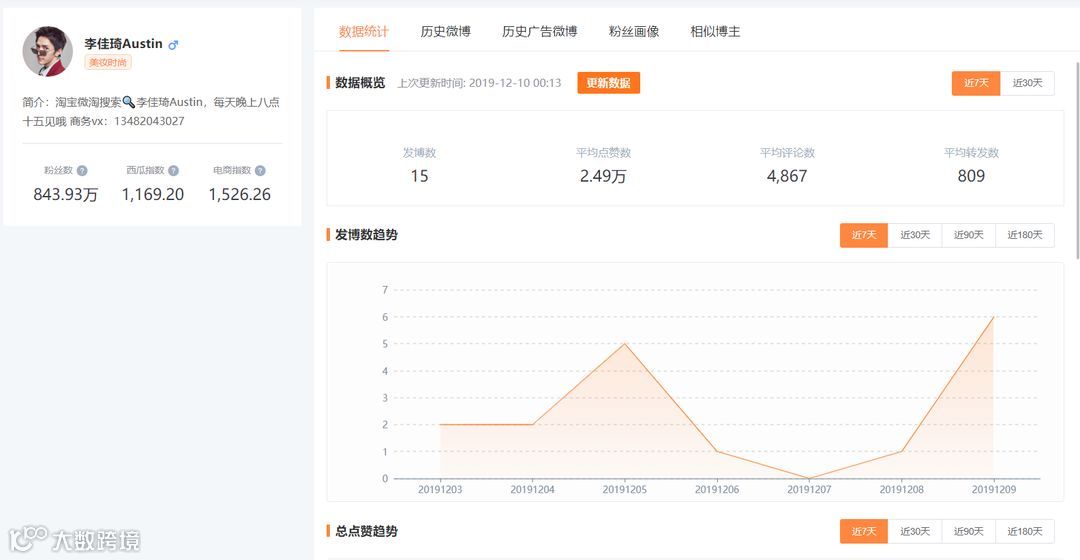
Task: Select 近7天 in 数据概览 section
Action: (x=976, y=83)
